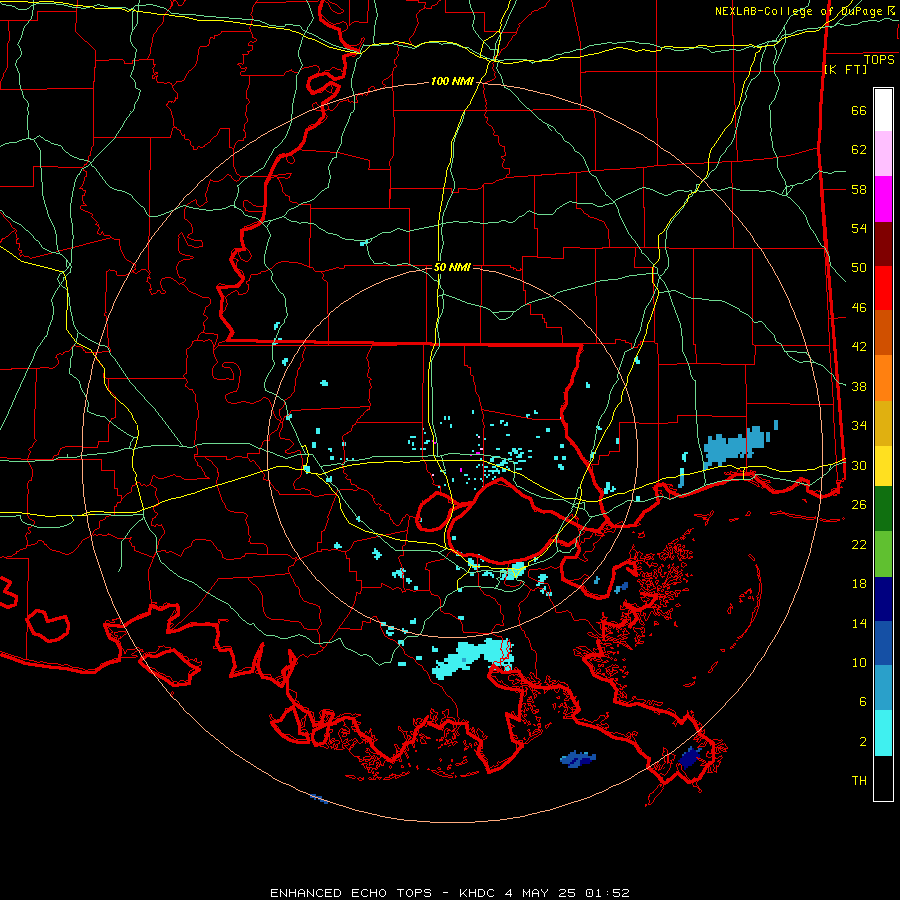Click the 4 MAY 25 01:52 timestamp
The image size is (900, 900).
click(567, 893)
